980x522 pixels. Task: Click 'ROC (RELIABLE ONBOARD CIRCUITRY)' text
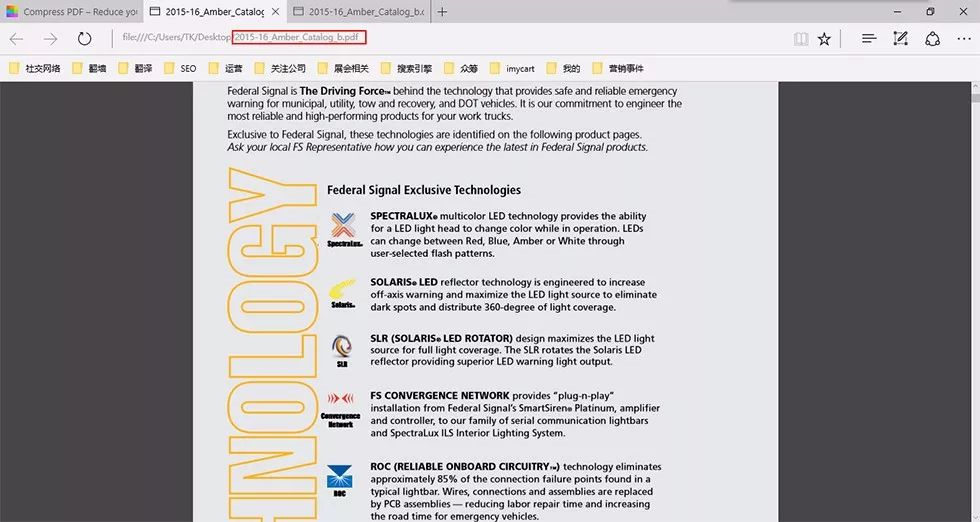[465, 466]
